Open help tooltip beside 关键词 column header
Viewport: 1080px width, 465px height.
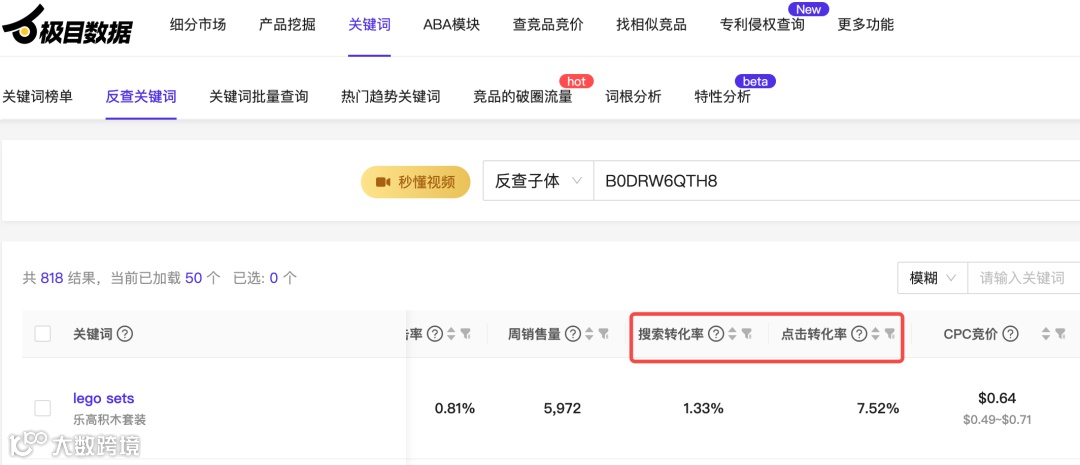pos(125,334)
